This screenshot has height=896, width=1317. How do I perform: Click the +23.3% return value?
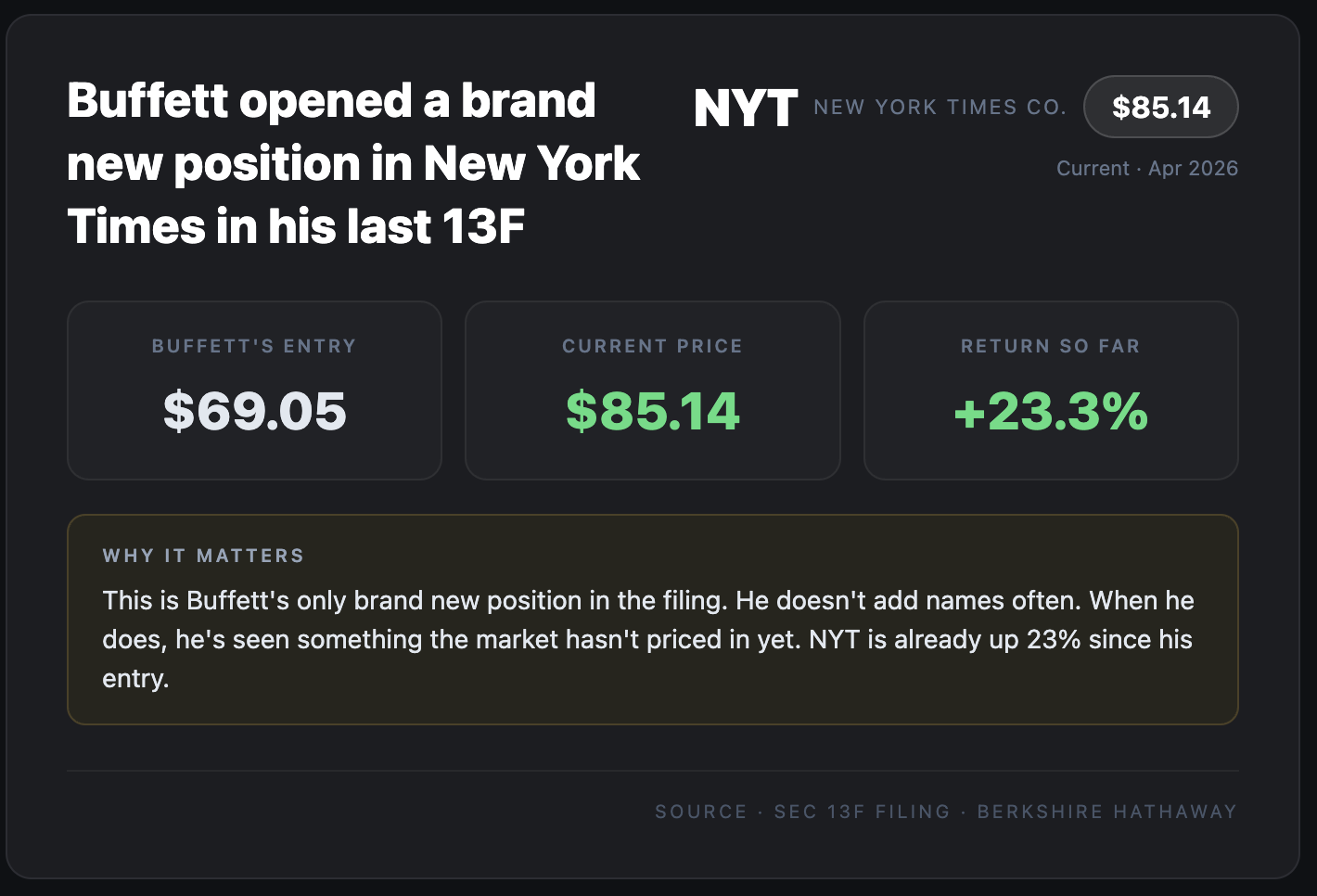tap(1050, 411)
